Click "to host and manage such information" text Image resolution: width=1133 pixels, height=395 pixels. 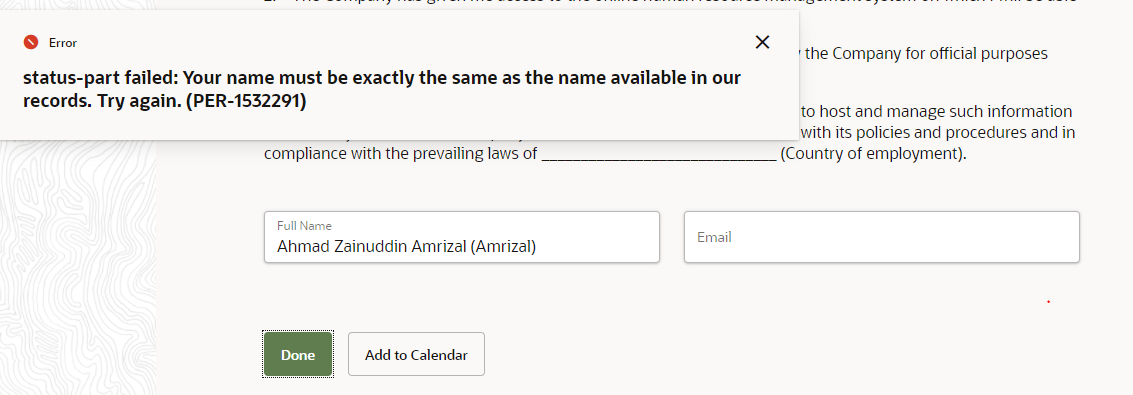[x=935, y=111]
